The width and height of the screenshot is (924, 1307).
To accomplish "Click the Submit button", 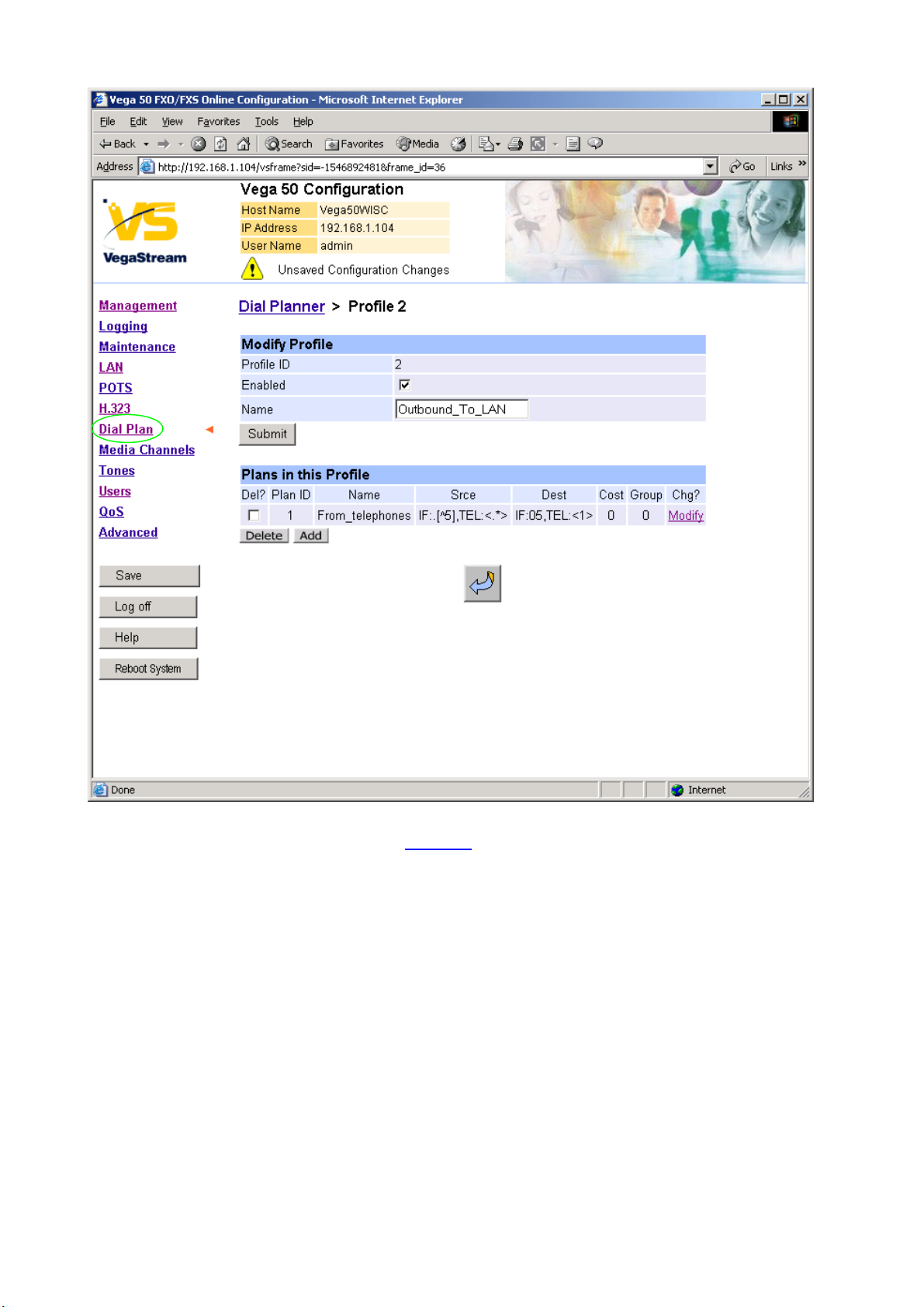I will (x=267, y=434).
